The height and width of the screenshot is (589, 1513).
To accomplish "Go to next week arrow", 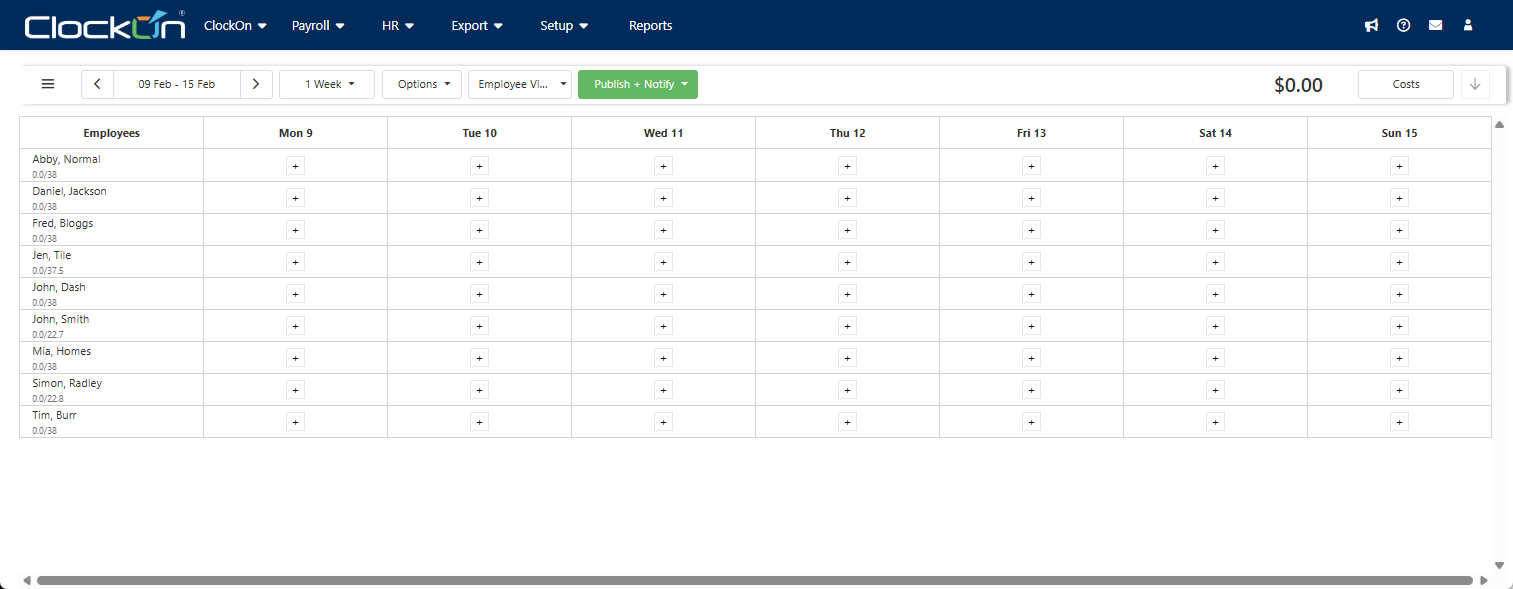I will pos(256,84).
